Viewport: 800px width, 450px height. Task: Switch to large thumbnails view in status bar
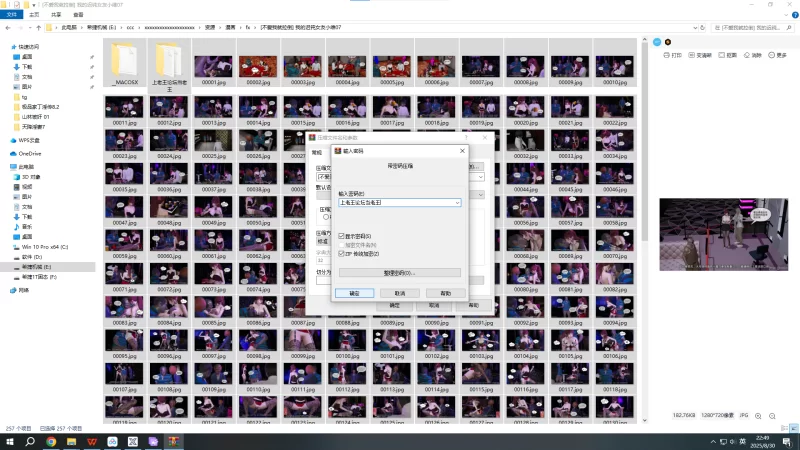[x=794, y=428]
